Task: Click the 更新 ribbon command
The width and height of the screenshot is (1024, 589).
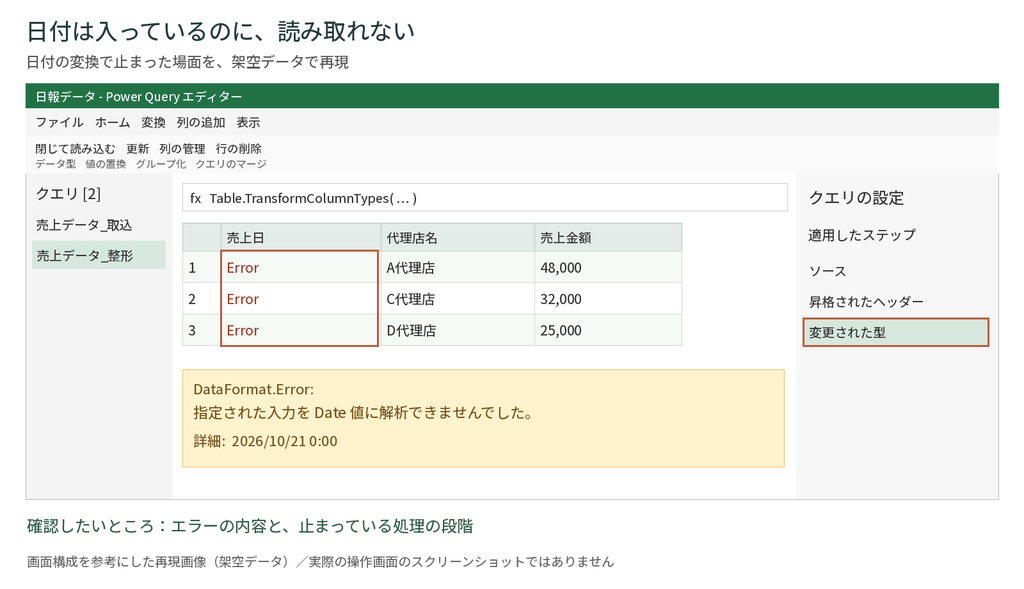Action: click(x=137, y=149)
